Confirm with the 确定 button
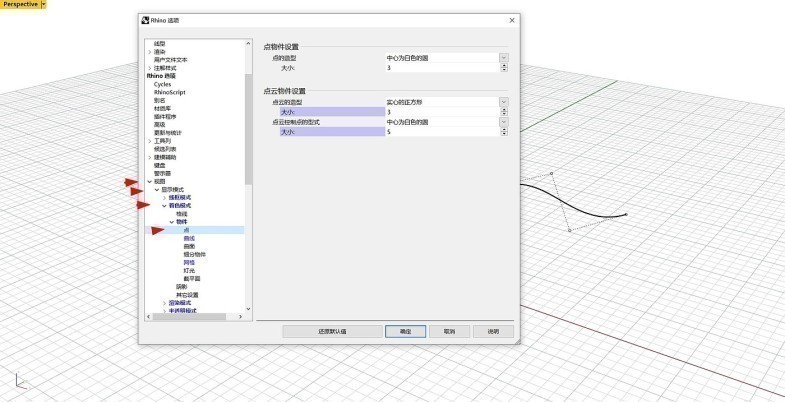Image resolution: width=785 pixels, height=402 pixels. click(x=406, y=331)
